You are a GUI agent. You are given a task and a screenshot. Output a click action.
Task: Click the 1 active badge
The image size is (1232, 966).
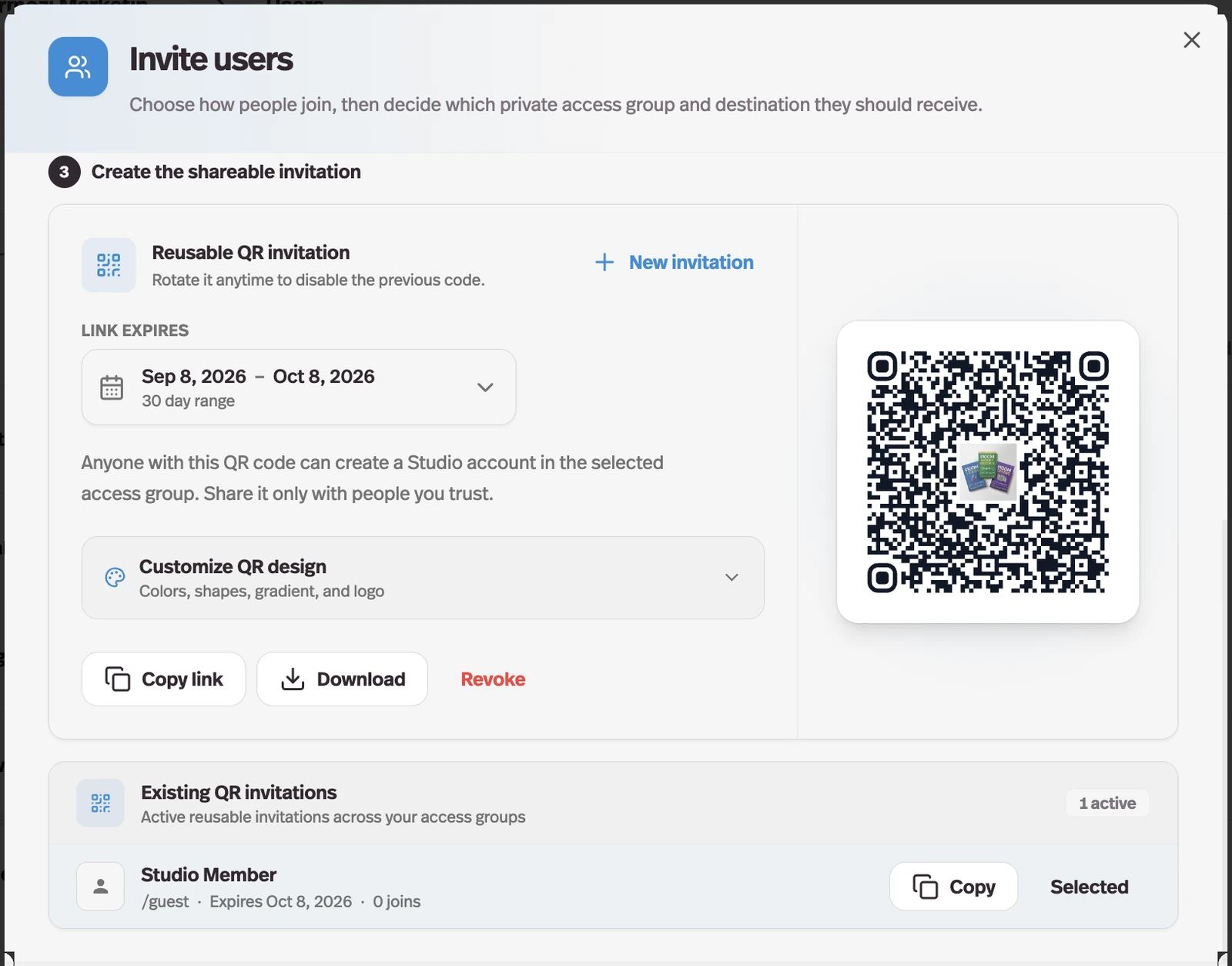pyautogui.click(x=1107, y=803)
